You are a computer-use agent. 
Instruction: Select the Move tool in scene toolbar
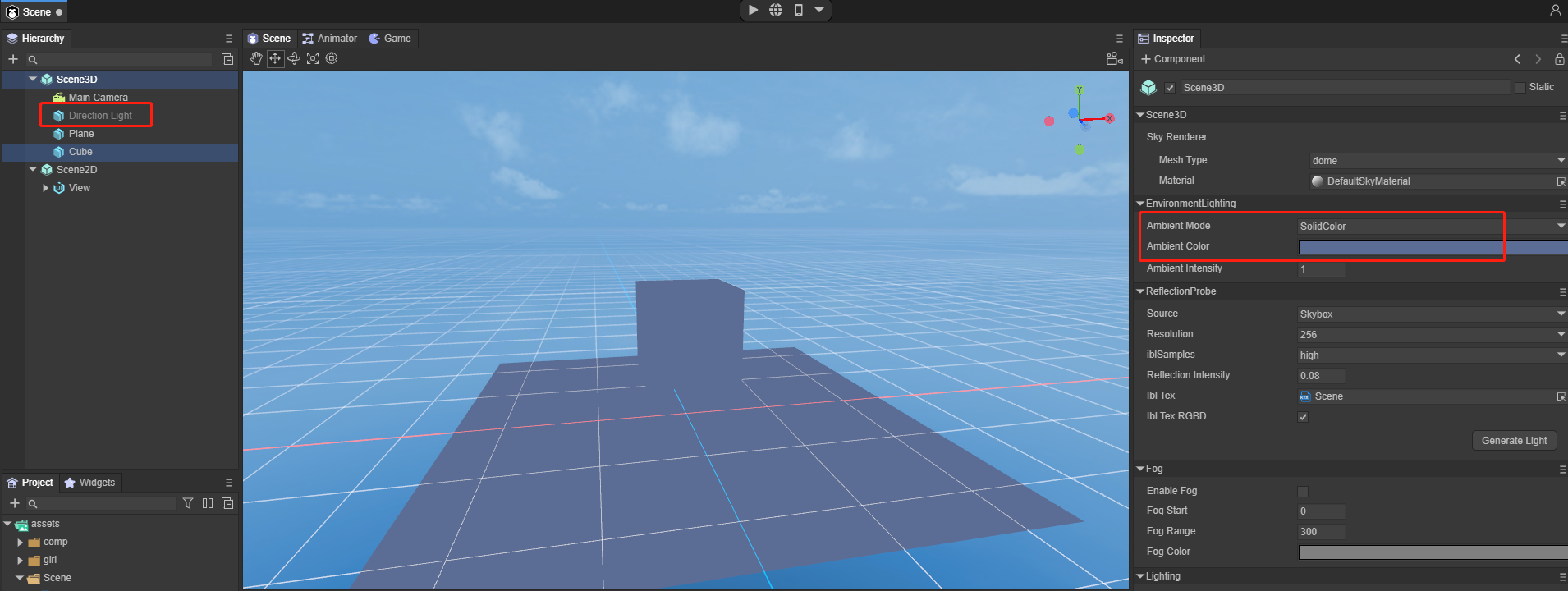click(x=275, y=58)
